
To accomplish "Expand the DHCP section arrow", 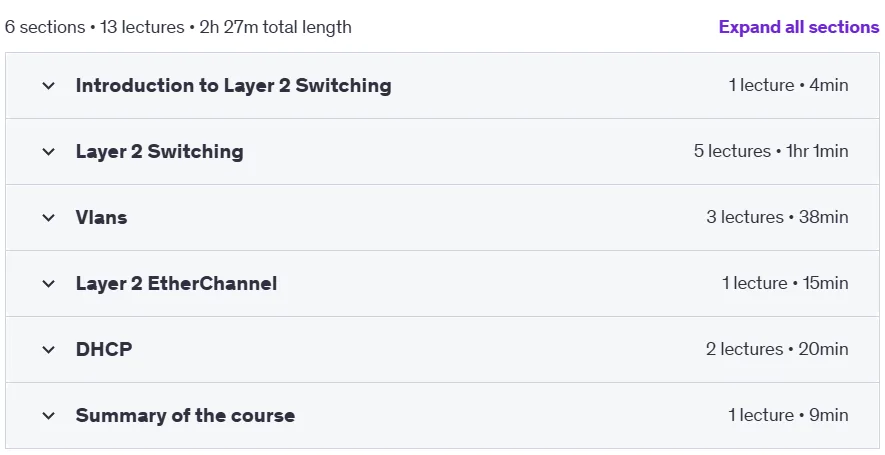I will (49, 350).
